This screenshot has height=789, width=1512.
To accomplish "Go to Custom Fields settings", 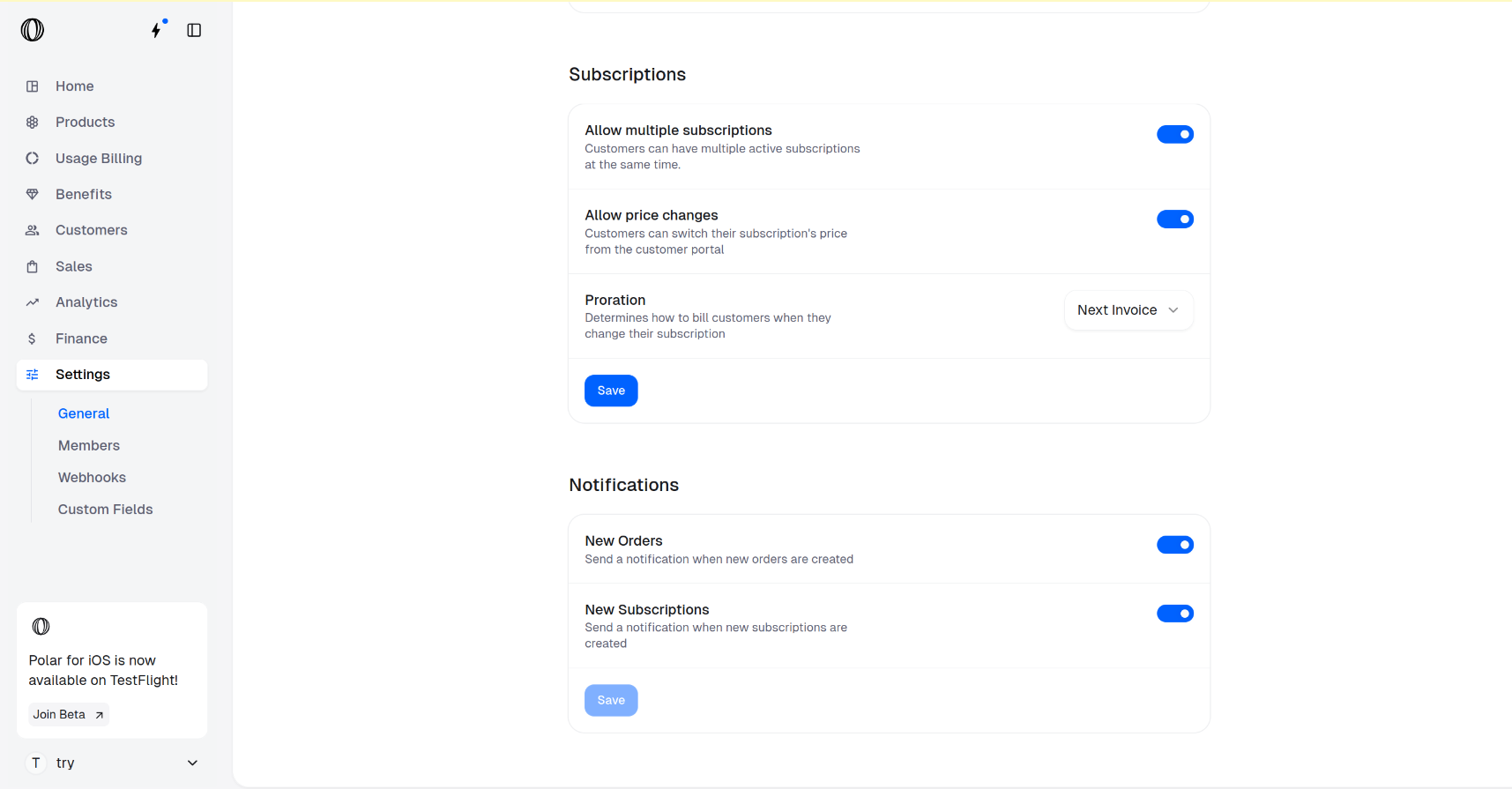I will 105,510.
